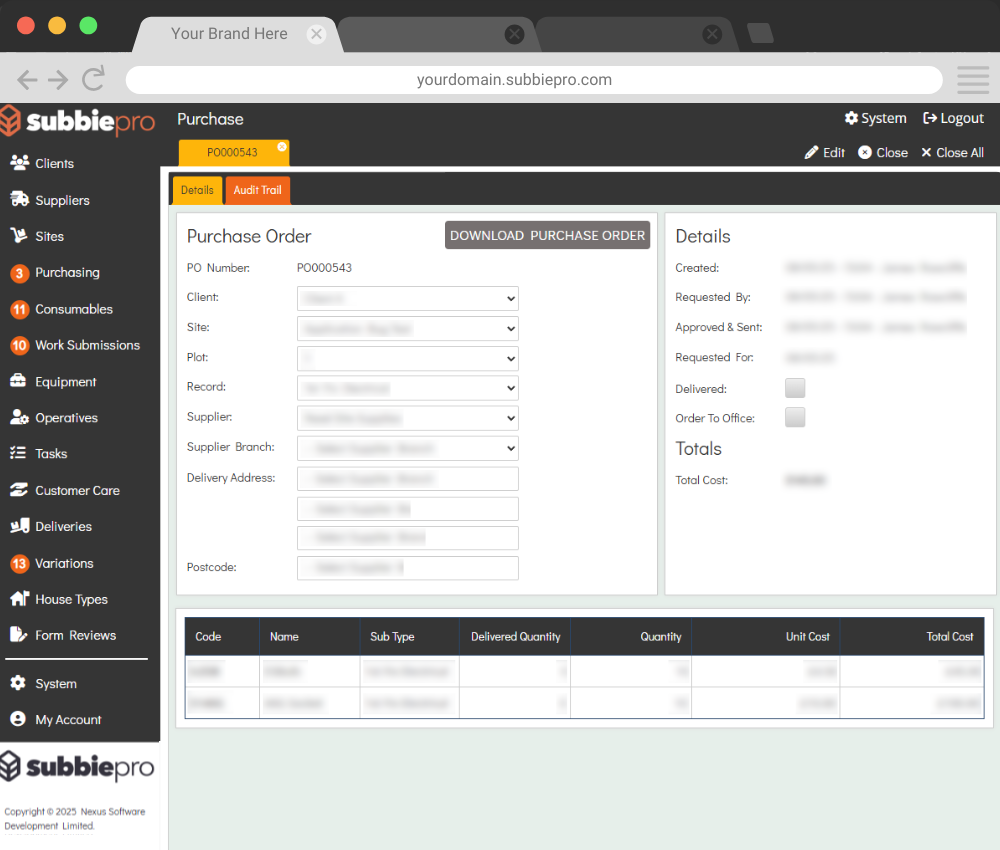Click the Purchasing badge showing 3
This screenshot has height=850, width=1000.
tap(19, 273)
